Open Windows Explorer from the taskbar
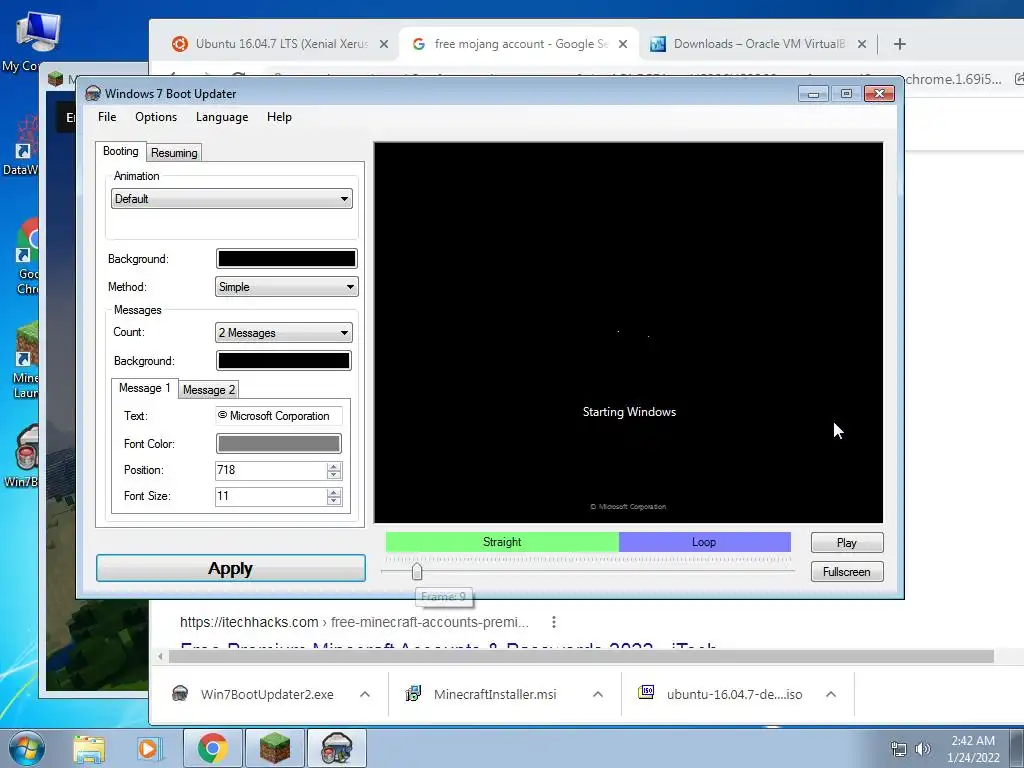This screenshot has width=1024, height=768. pyautogui.click(x=89, y=748)
